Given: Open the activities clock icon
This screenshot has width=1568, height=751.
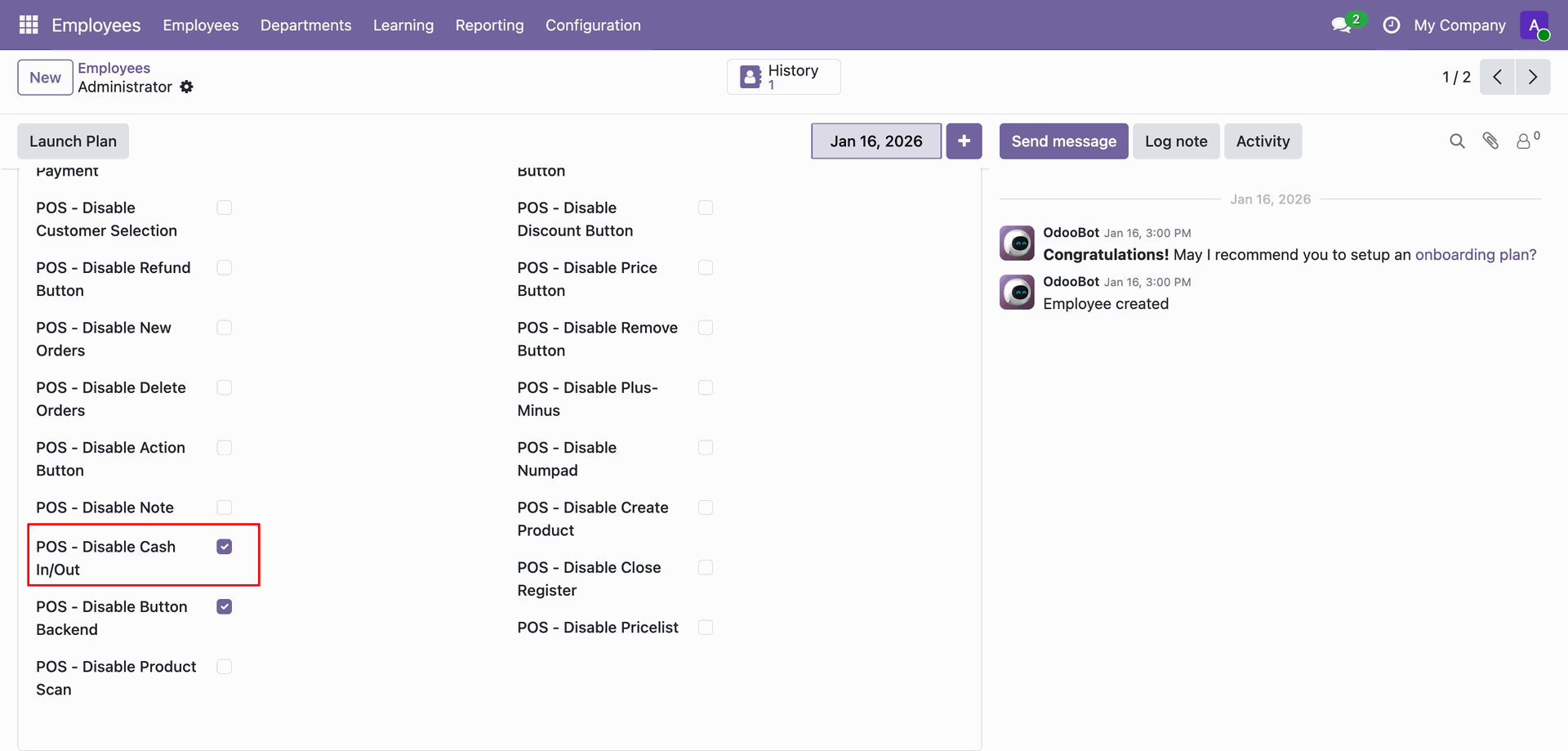Looking at the screenshot, I should pos(1391,25).
